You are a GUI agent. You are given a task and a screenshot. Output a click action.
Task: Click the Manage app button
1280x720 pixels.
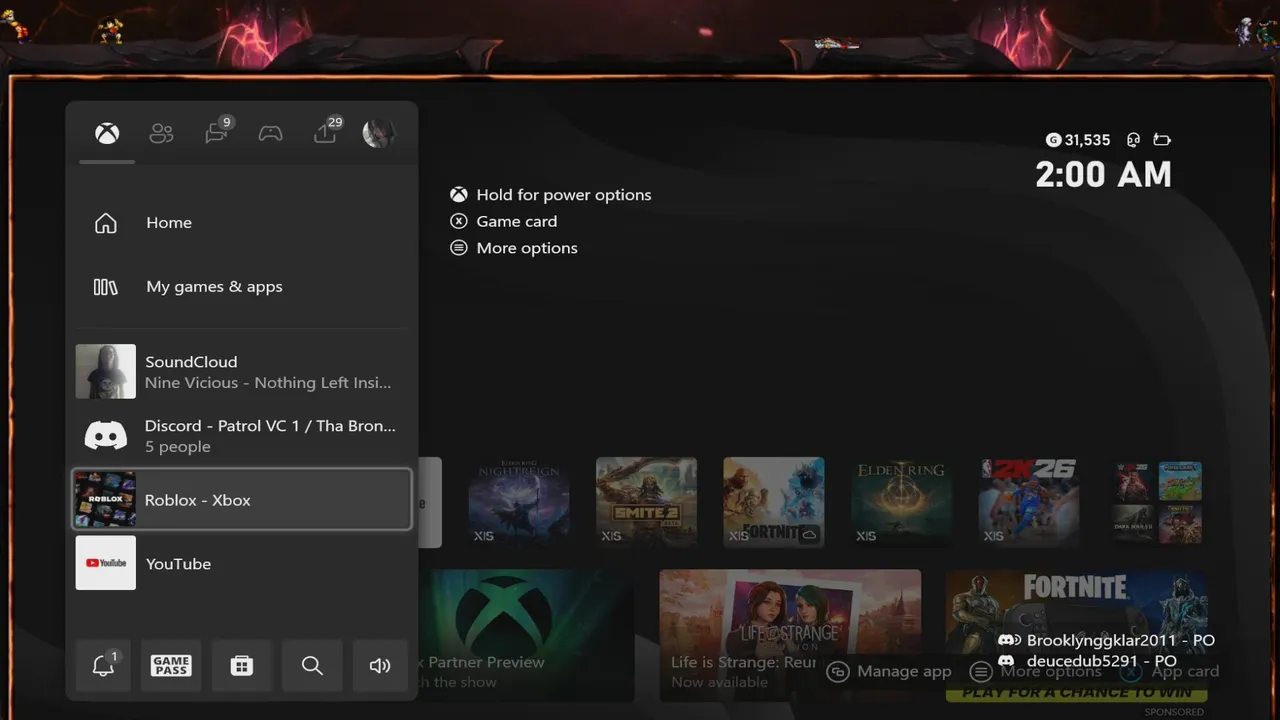click(890, 671)
